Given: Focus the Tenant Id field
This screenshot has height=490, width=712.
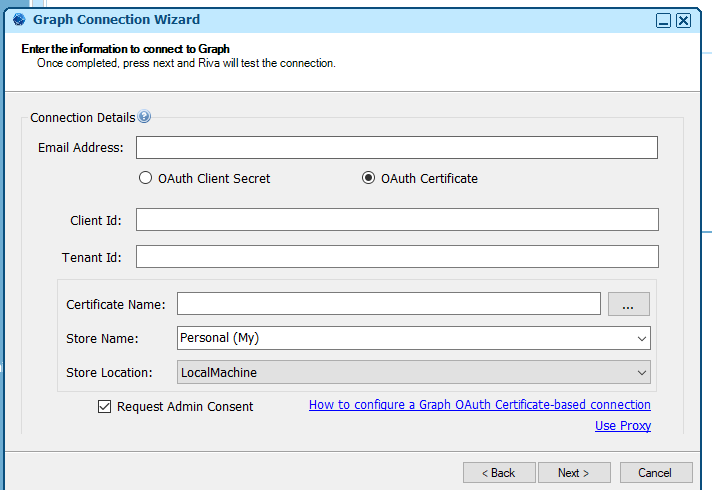Looking at the screenshot, I should [x=397, y=257].
